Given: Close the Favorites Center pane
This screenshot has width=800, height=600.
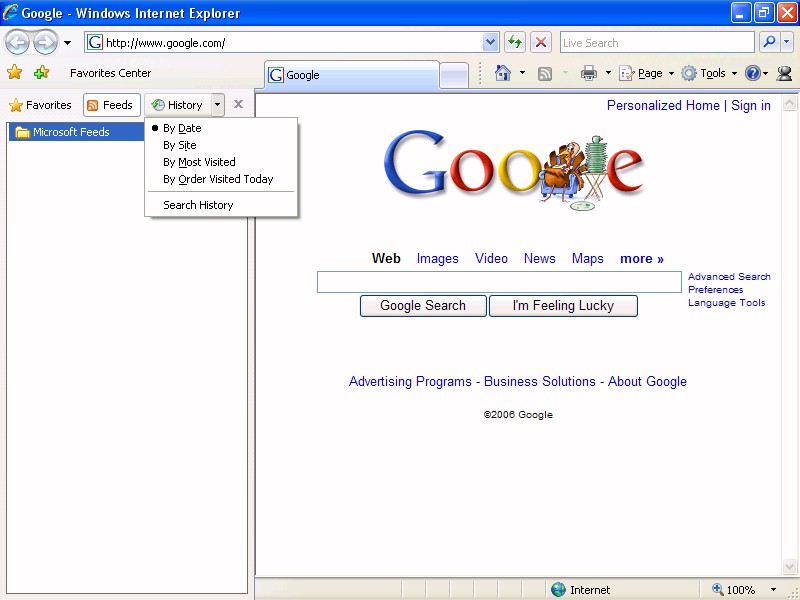Looking at the screenshot, I should point(238,105).
